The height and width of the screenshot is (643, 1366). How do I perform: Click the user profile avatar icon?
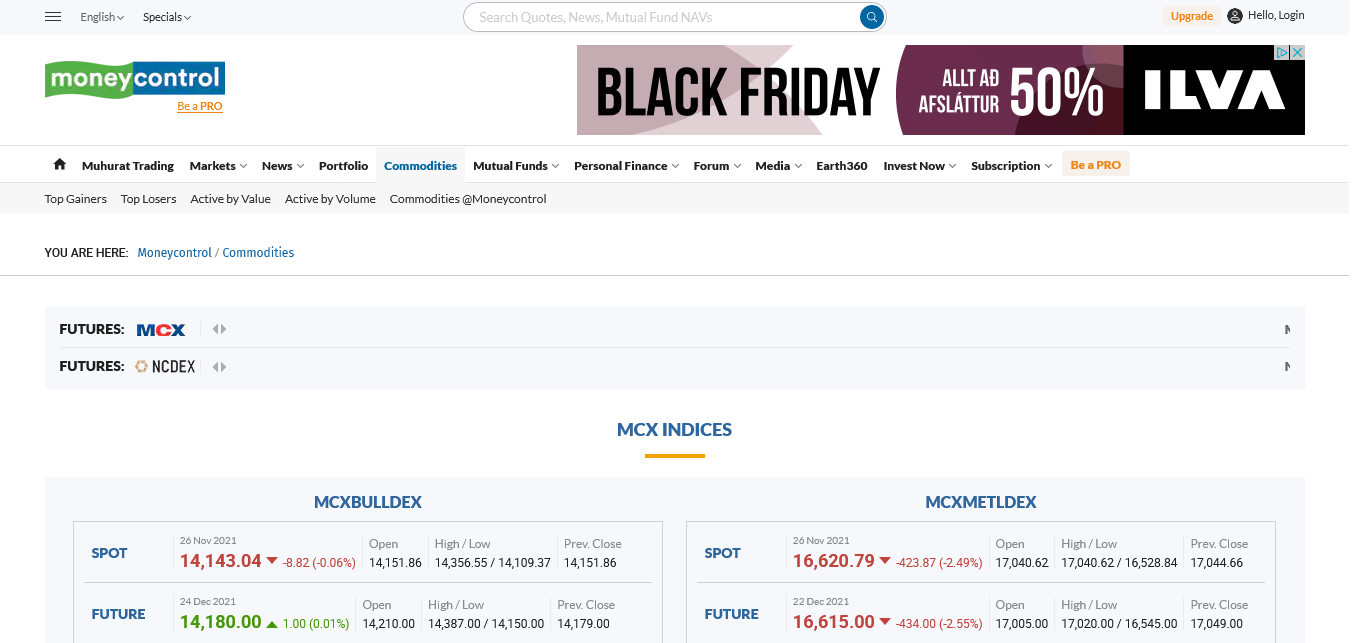pos(1235,16)
